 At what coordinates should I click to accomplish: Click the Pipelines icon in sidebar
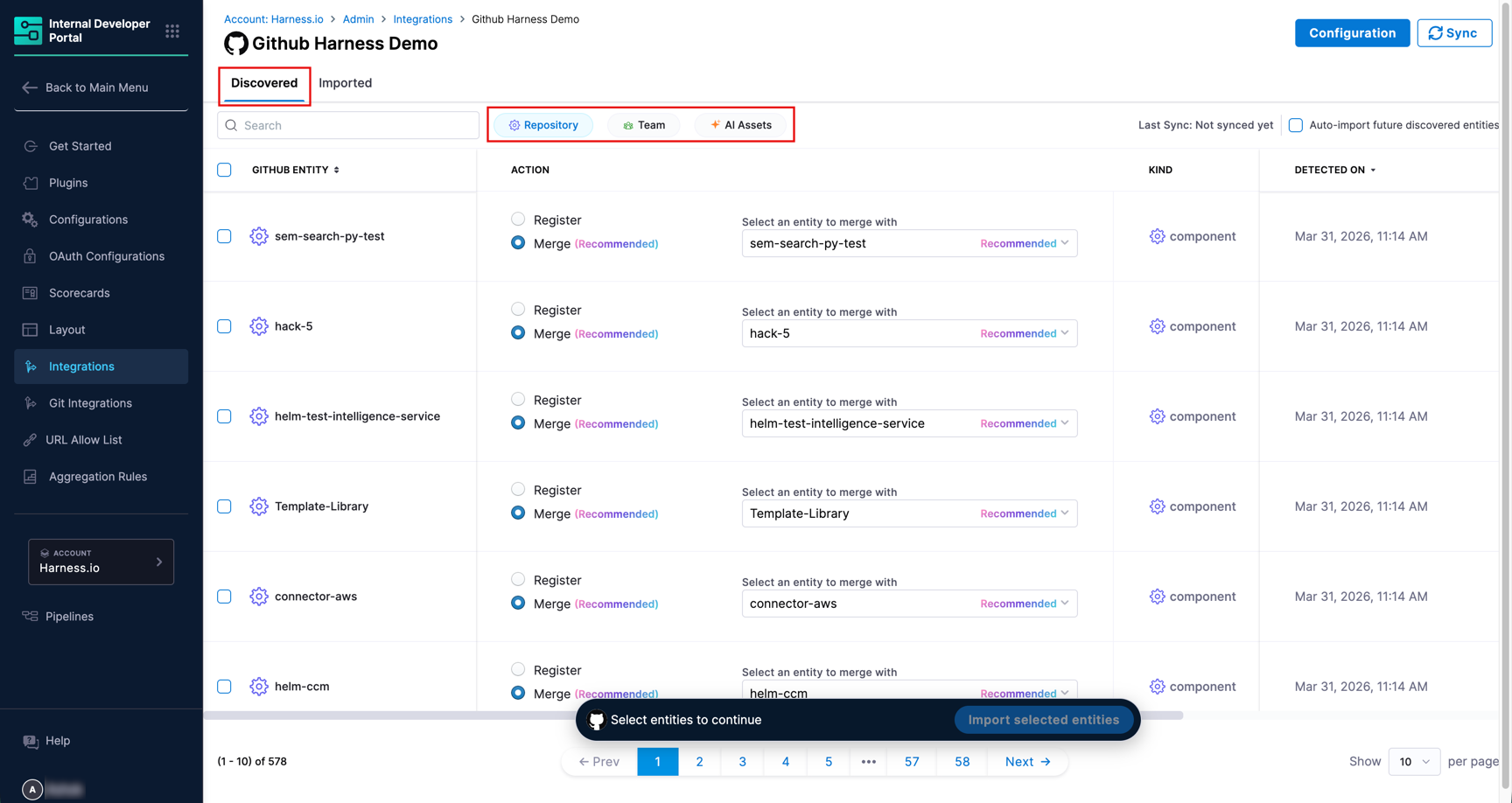31,617
